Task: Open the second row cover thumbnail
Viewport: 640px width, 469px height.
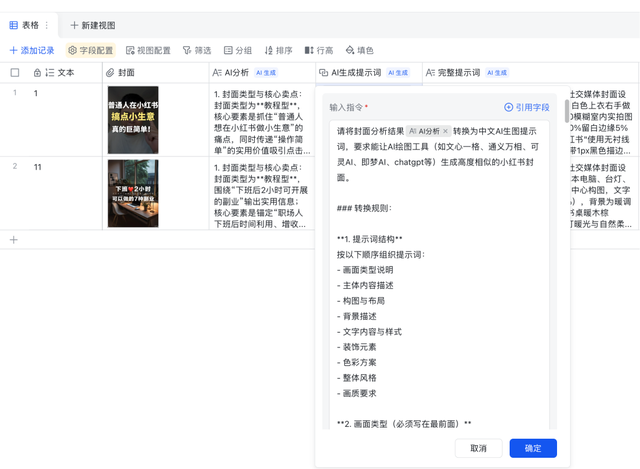Action: tap(133, 193)
